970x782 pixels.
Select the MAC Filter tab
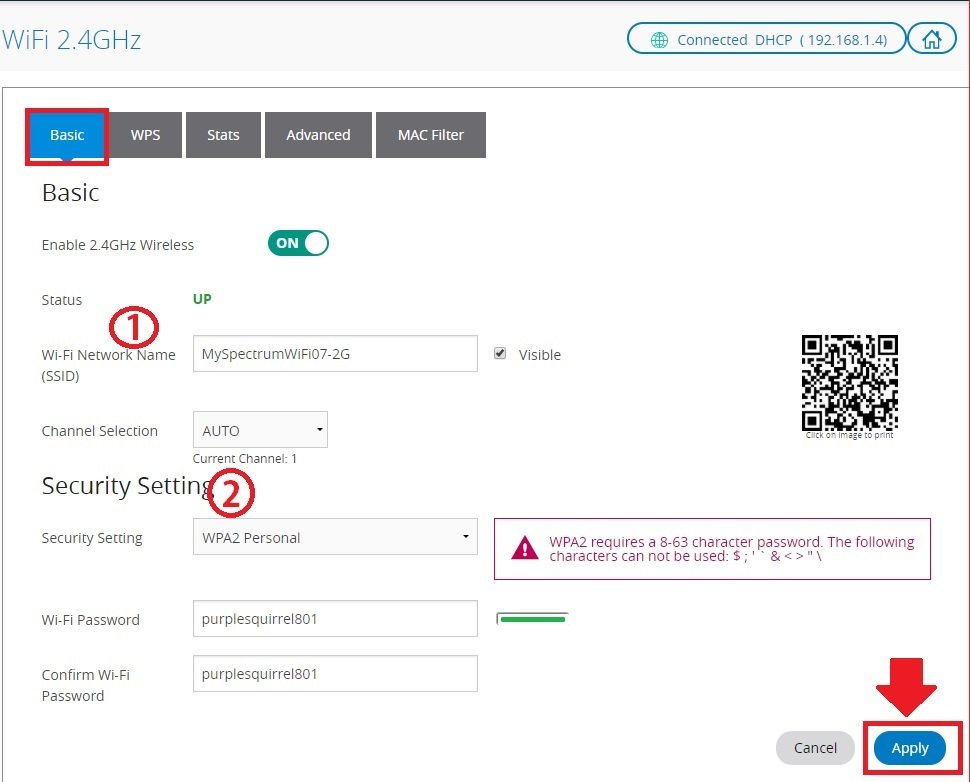tap(430, 135)
